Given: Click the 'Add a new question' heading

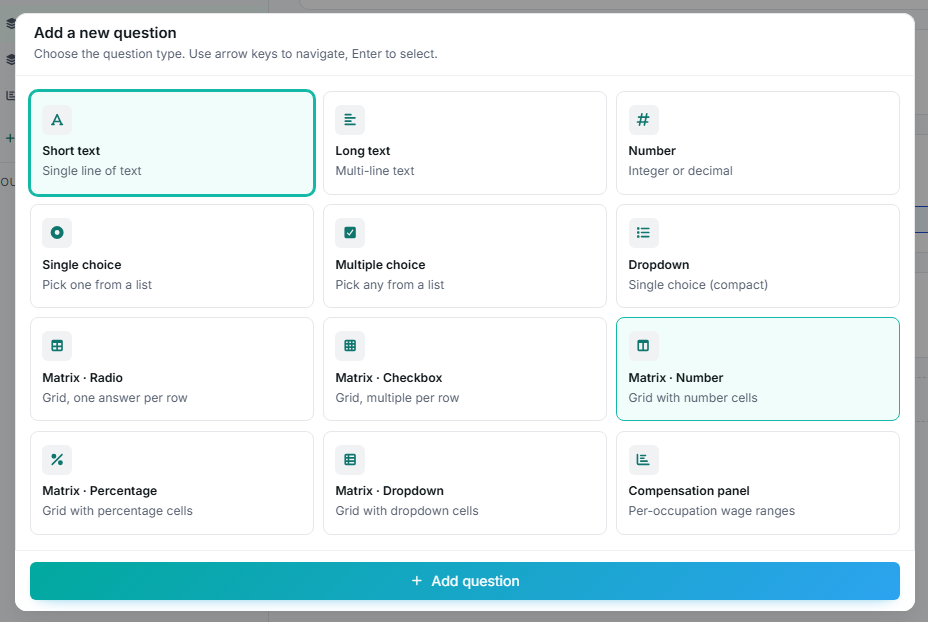Looking at the screenshot, I should point(105,33).
